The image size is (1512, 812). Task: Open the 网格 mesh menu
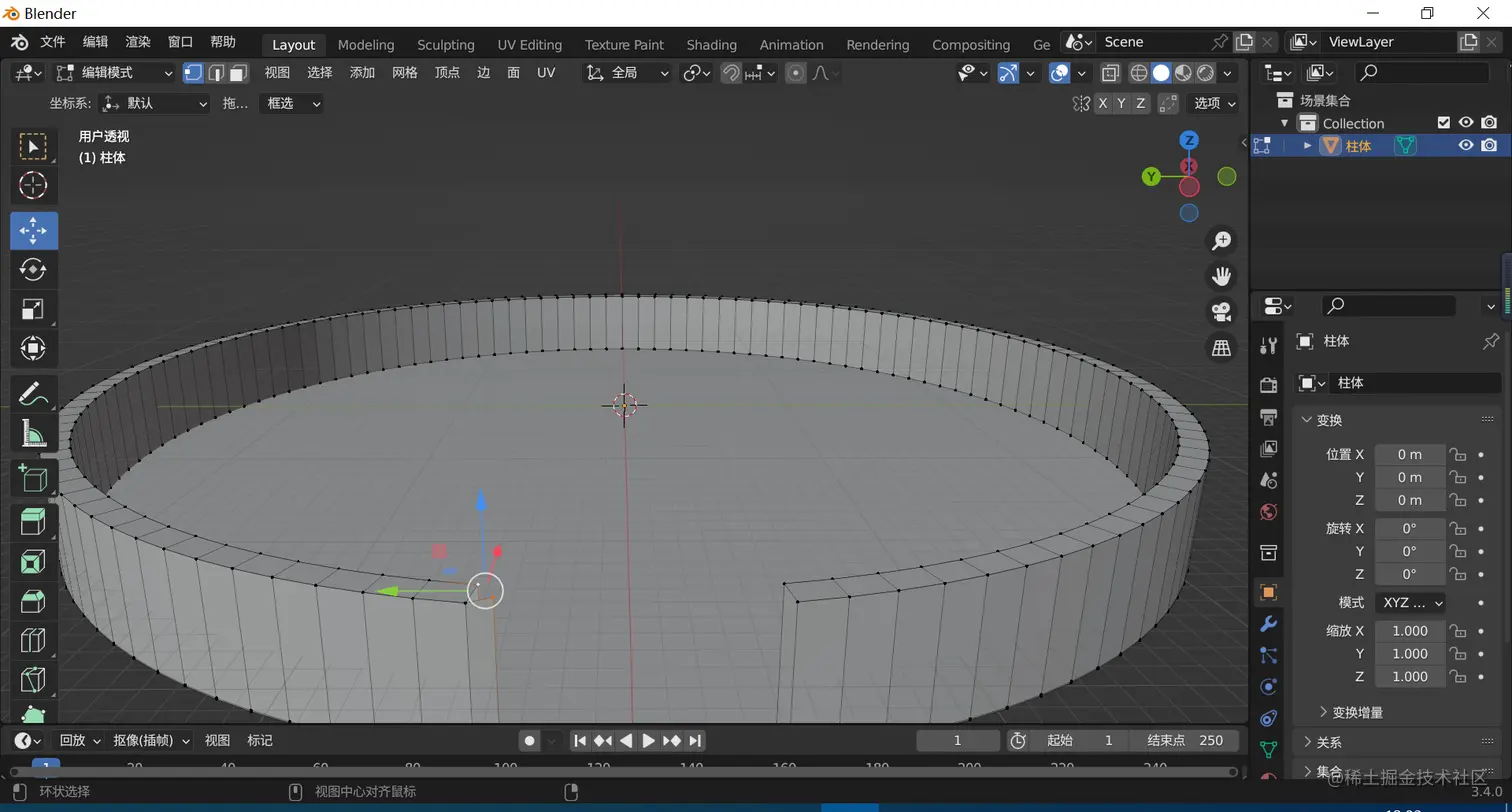coord(405,73)
